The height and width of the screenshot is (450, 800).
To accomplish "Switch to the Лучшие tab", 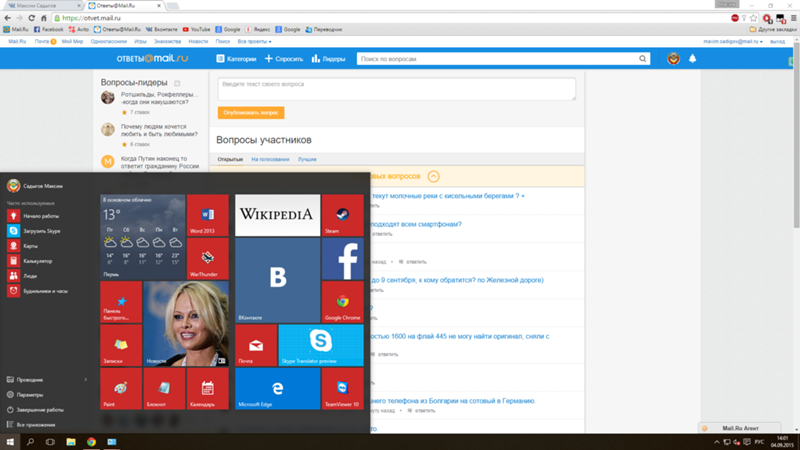I will [x=307, y=159].
